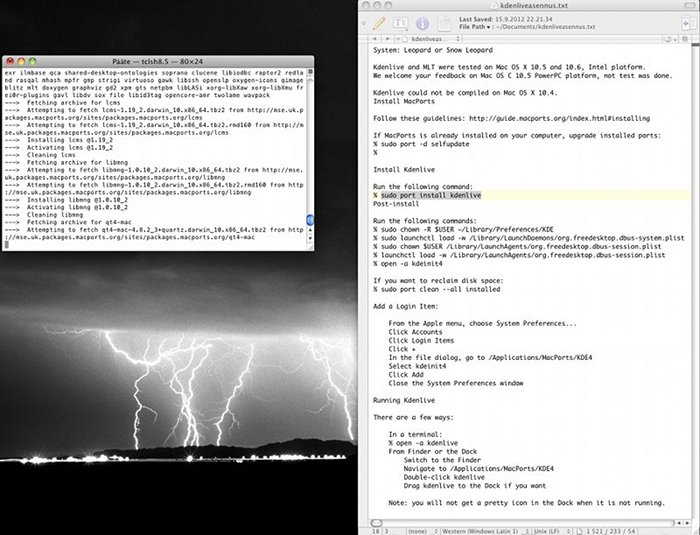Click the 'Add a Login Item:' line
This screenshot has width=700, height=535.
(406, 306)
